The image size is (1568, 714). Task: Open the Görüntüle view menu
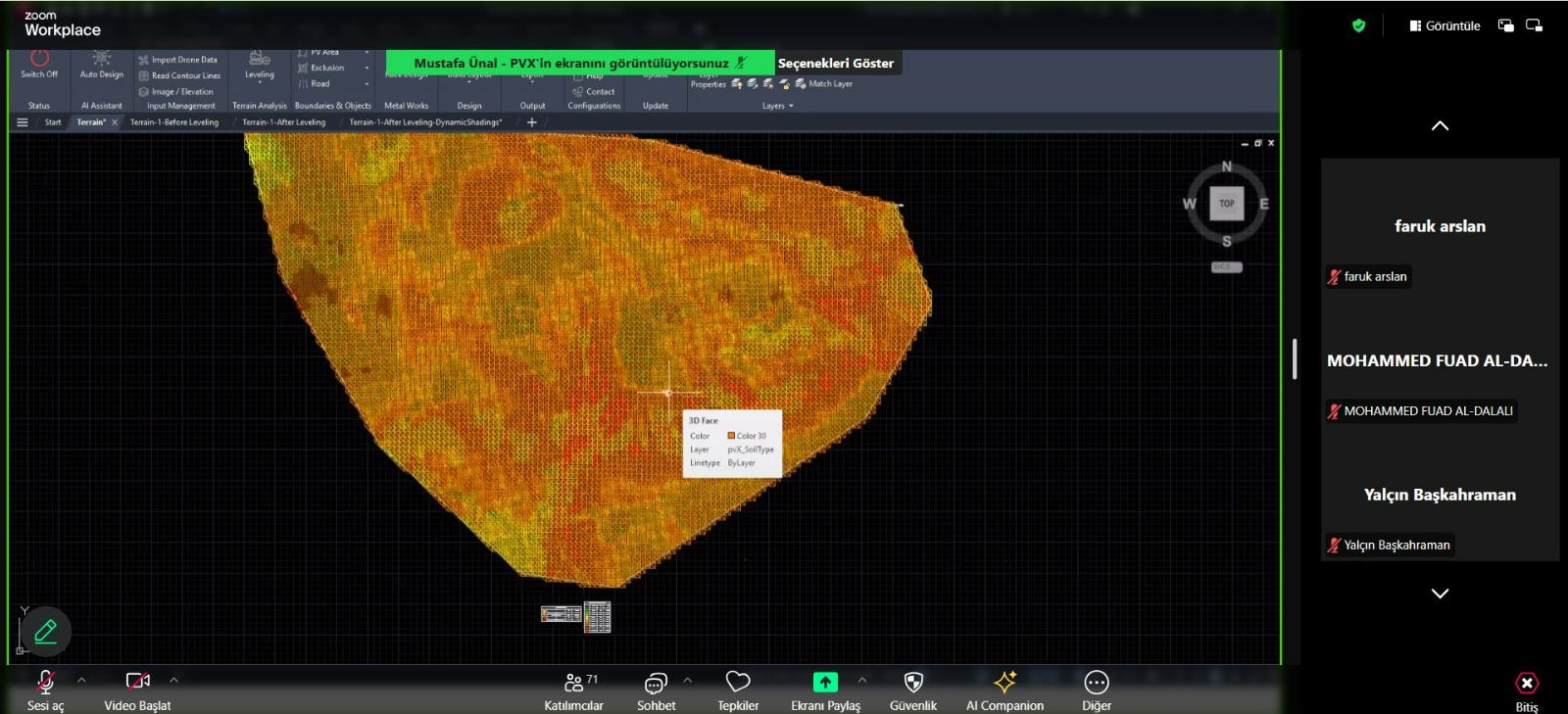[1445, 25]
